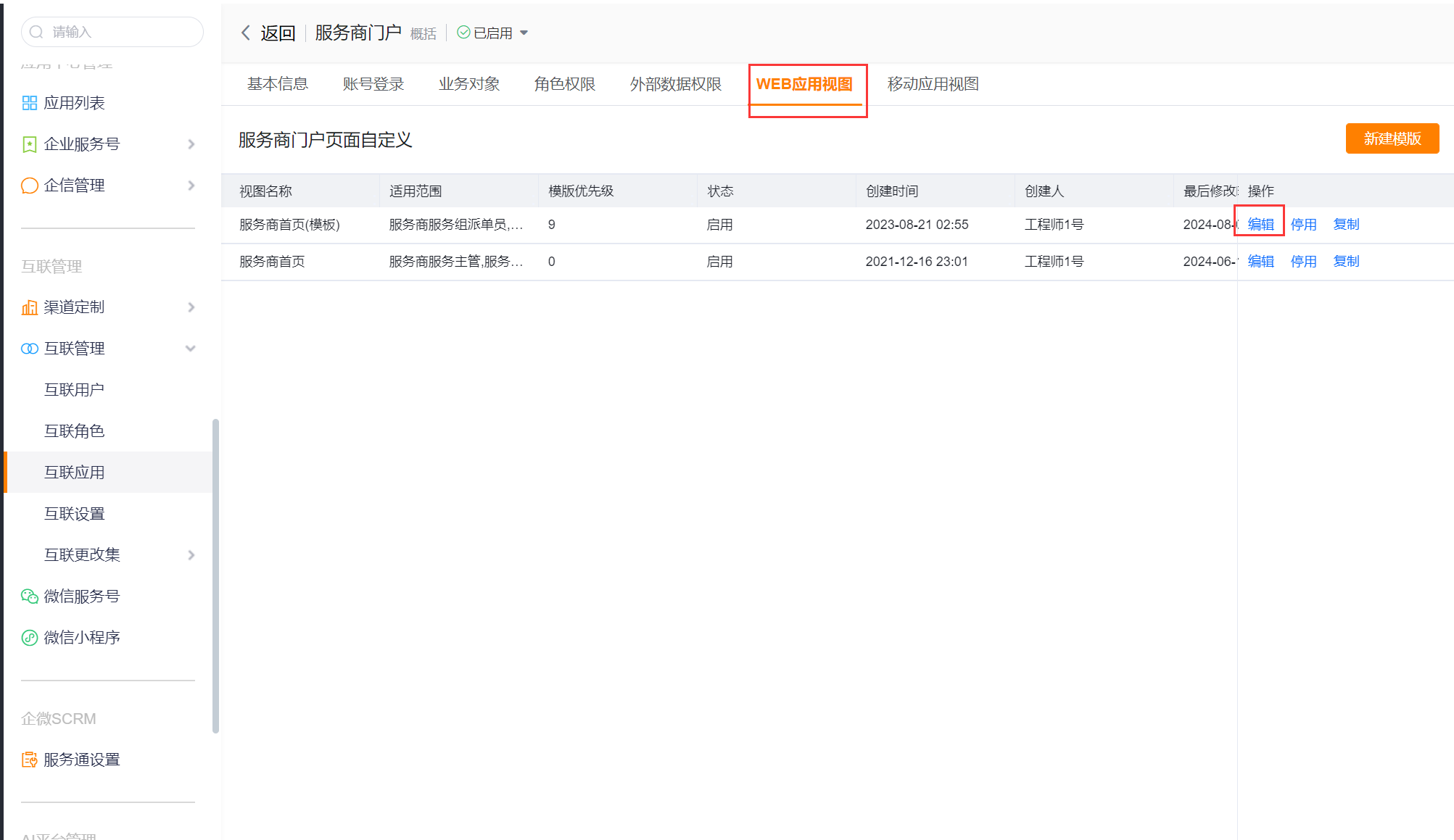The image size is (1454, 840).
Task: Open the 已启用 status dropdown
Action: (x=524, y=33)
